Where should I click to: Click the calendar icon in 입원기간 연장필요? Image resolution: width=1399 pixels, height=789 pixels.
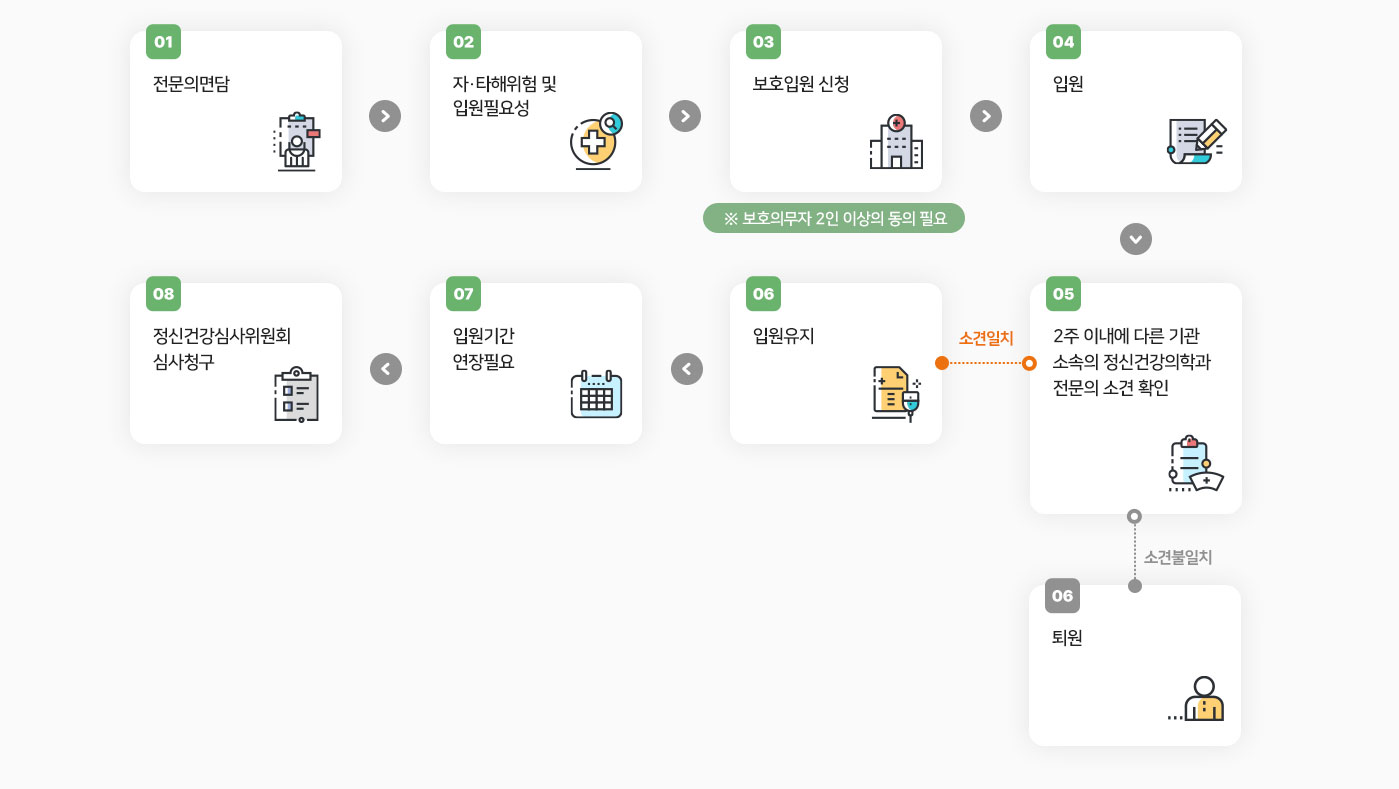point(596,394)
